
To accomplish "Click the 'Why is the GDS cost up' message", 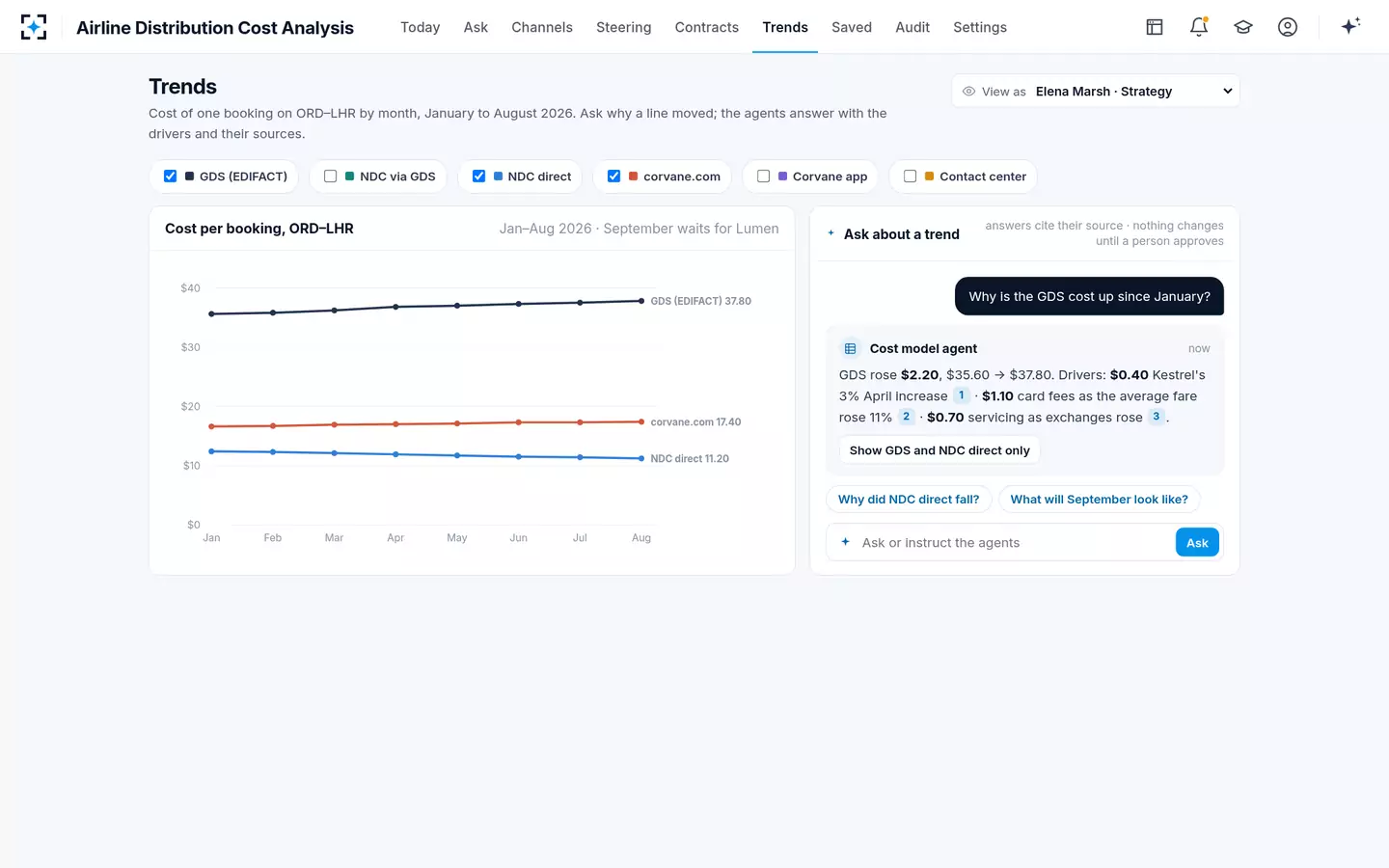I will 1089,296.
